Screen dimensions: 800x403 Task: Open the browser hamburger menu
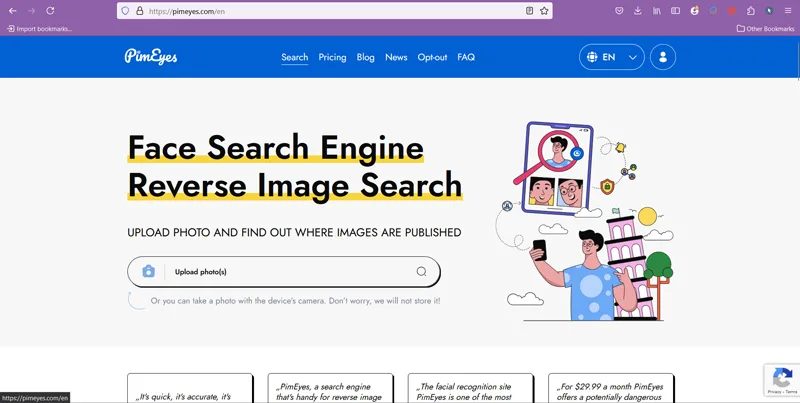[x=788, y=11]
